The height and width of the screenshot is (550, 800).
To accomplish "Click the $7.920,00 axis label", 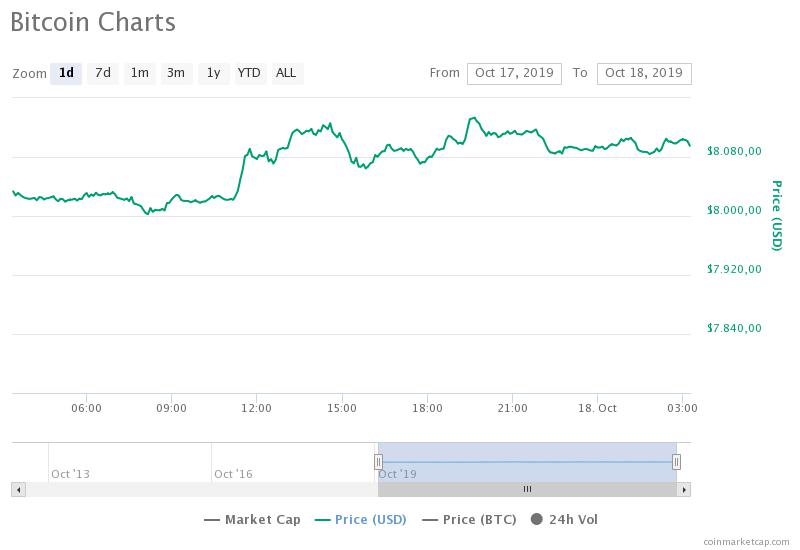I will tap(734, 269).
